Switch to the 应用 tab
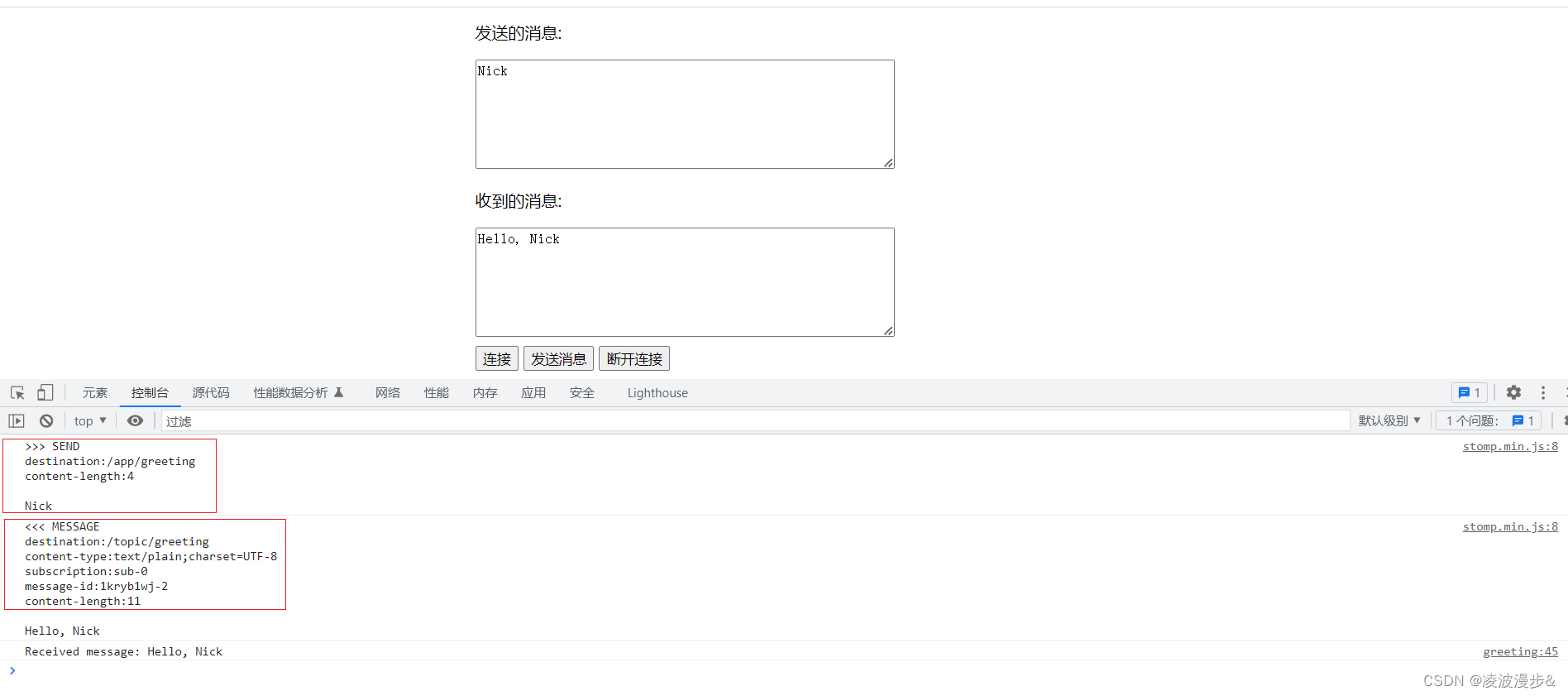This screenshot has height=696, width=1568. (533, 393)
